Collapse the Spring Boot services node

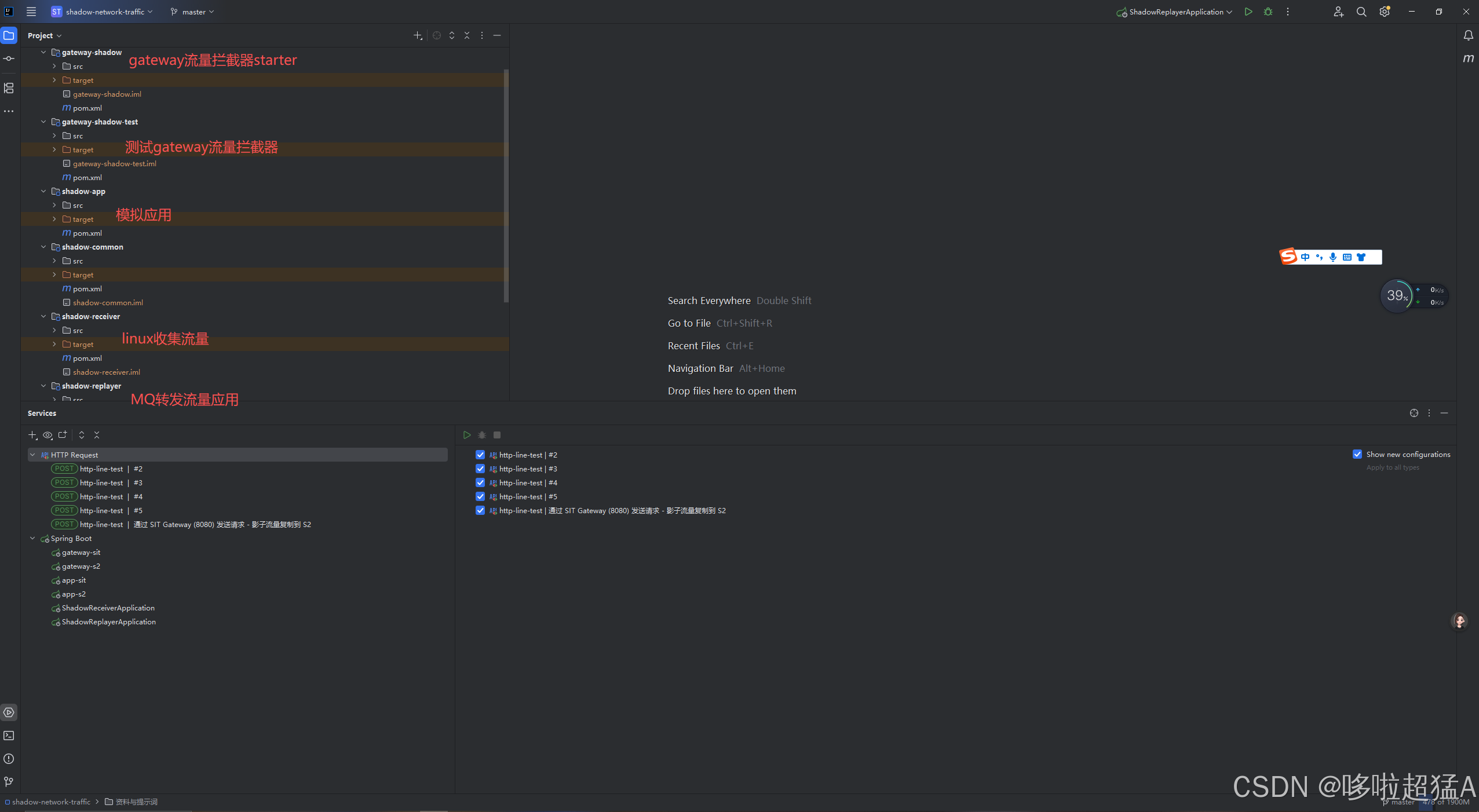coord(32,538)
